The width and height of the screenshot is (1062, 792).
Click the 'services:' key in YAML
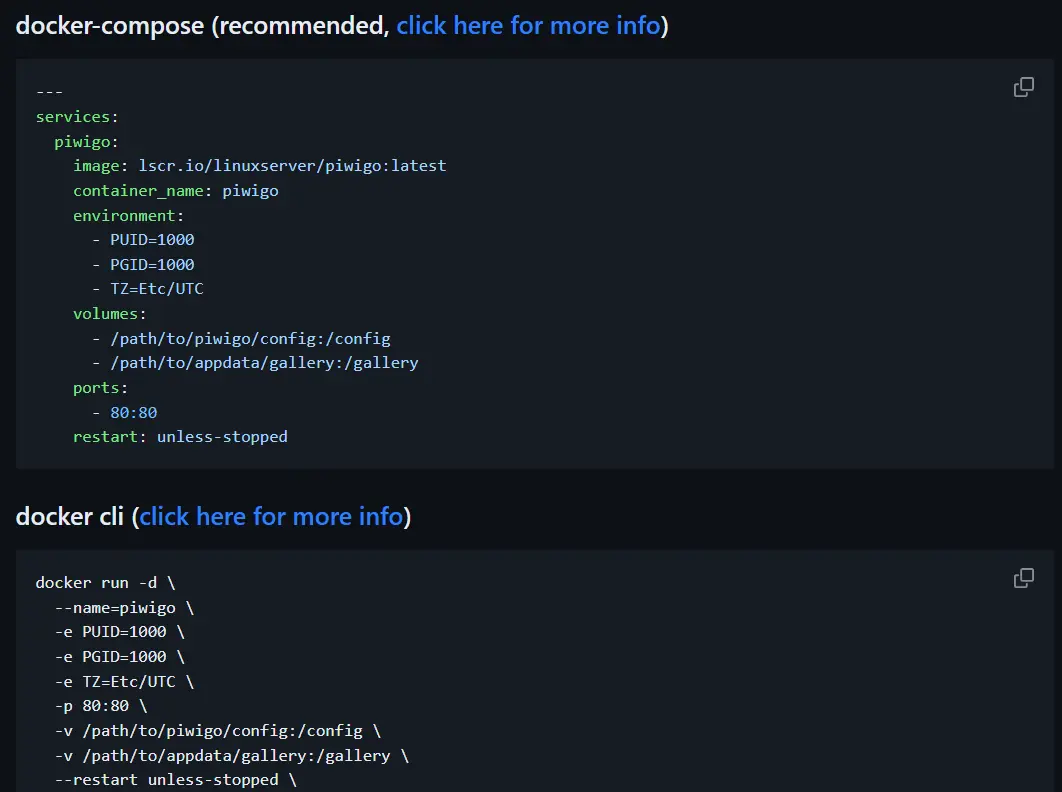coord(77,117)
